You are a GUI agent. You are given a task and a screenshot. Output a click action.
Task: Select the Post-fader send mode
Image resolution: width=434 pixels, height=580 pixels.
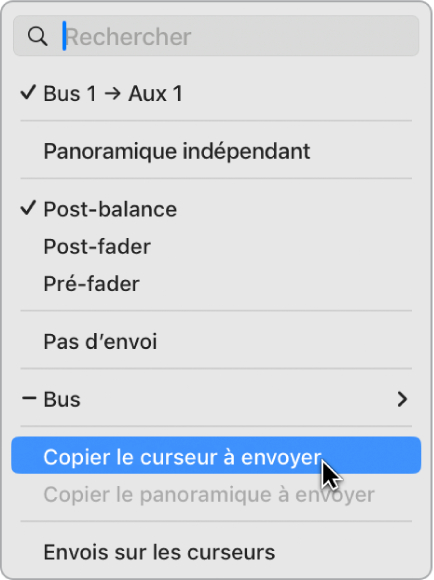(x=216, y=247)
